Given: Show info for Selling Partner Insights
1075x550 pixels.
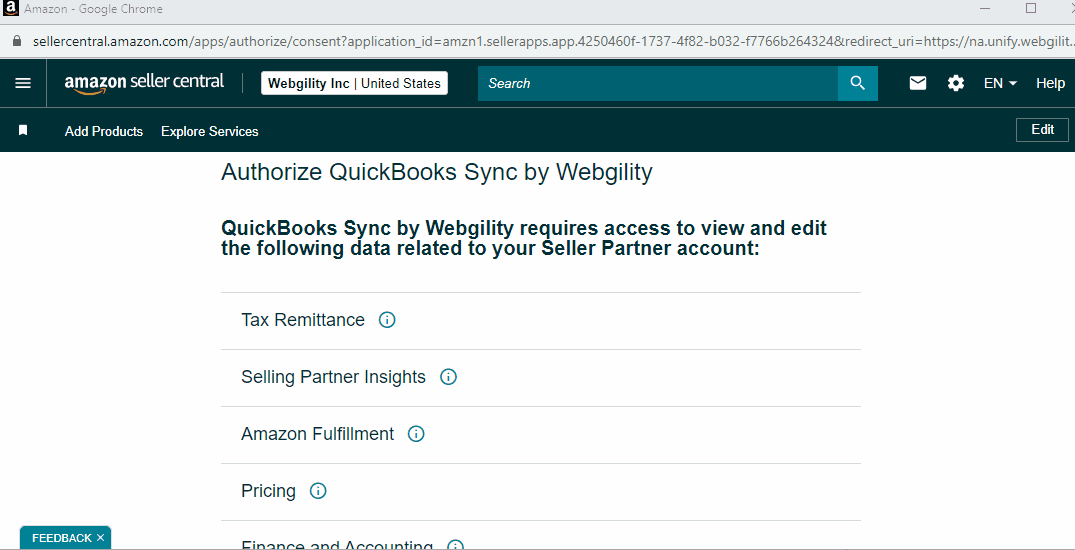Looking at the screenshot, I should (448, 377).
